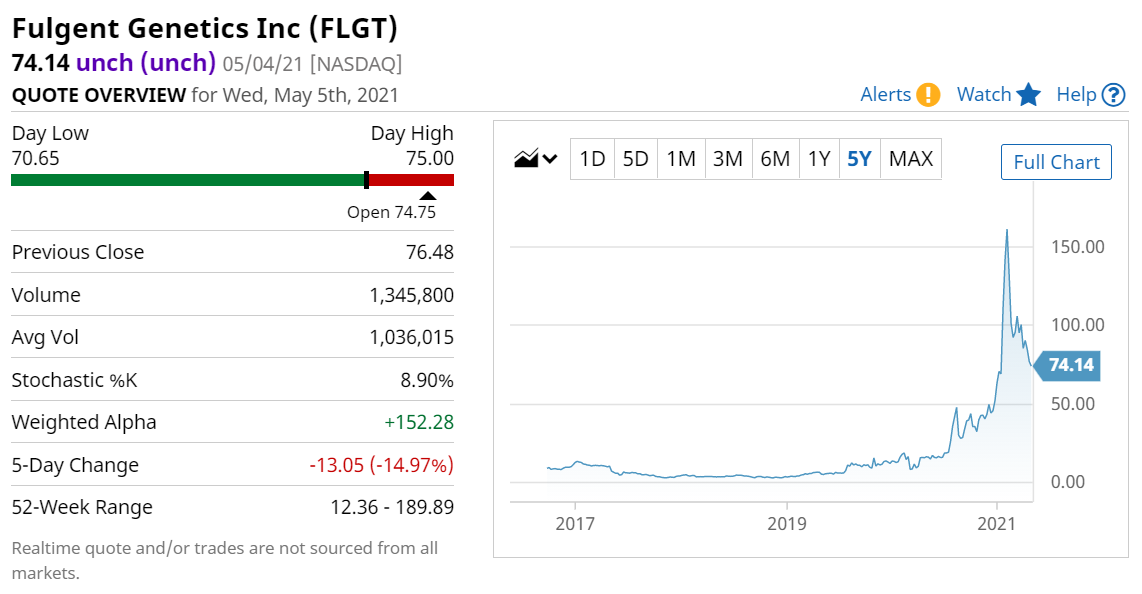Click the 5-Day Change value -13.05 (-14.97%)
The width and height of the screenshot is (1142, 594).
(382, 465)
